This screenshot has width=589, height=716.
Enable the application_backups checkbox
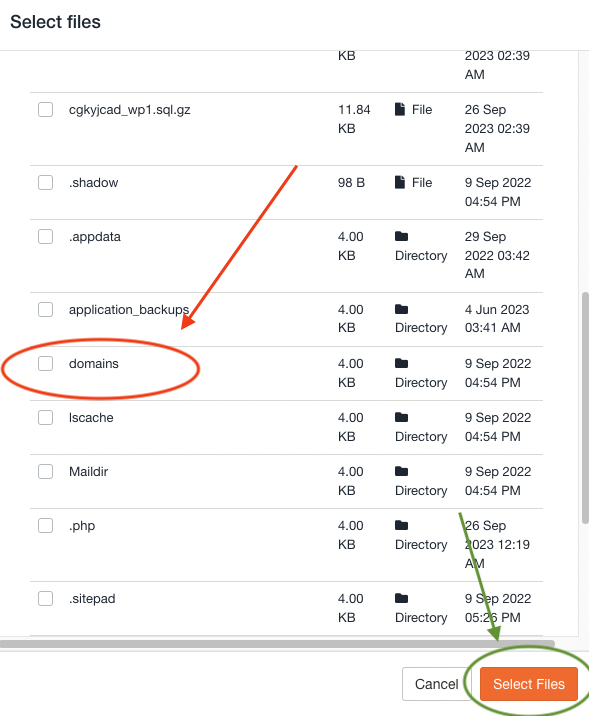pos(45,309)
